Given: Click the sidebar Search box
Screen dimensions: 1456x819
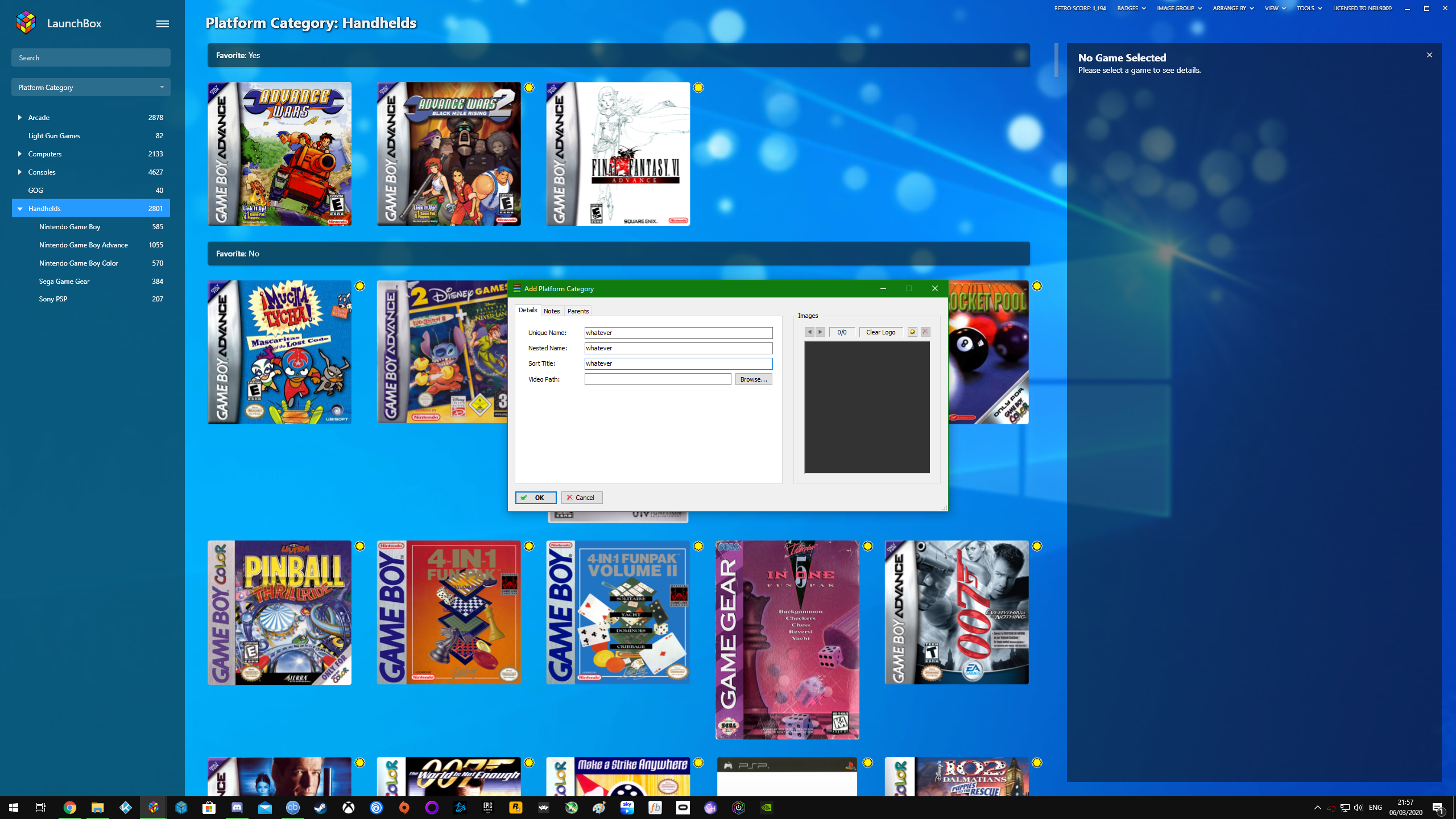Looking at the screenshot, I should tap(91, 57).
